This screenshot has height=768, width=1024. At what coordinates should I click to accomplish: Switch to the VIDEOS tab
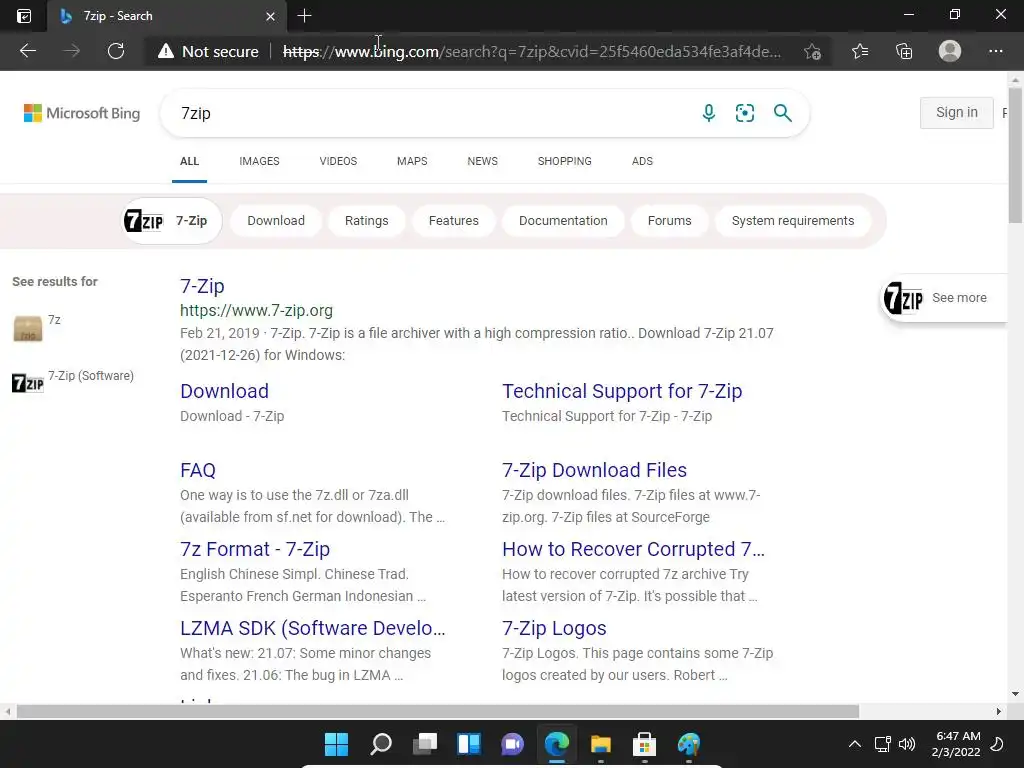[x=338, y=161]
